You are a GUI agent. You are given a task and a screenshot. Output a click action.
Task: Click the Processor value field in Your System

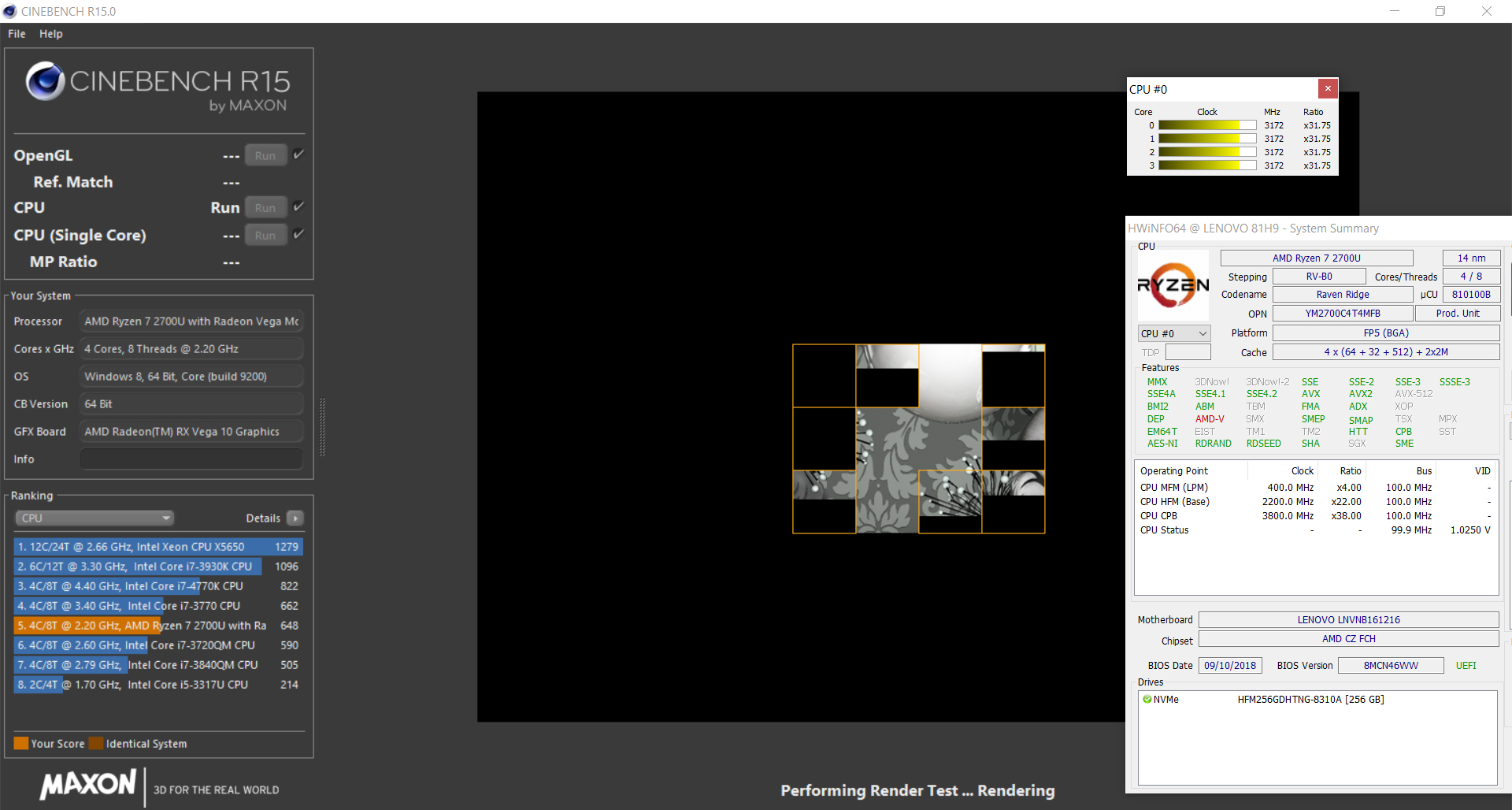(191, 321)
